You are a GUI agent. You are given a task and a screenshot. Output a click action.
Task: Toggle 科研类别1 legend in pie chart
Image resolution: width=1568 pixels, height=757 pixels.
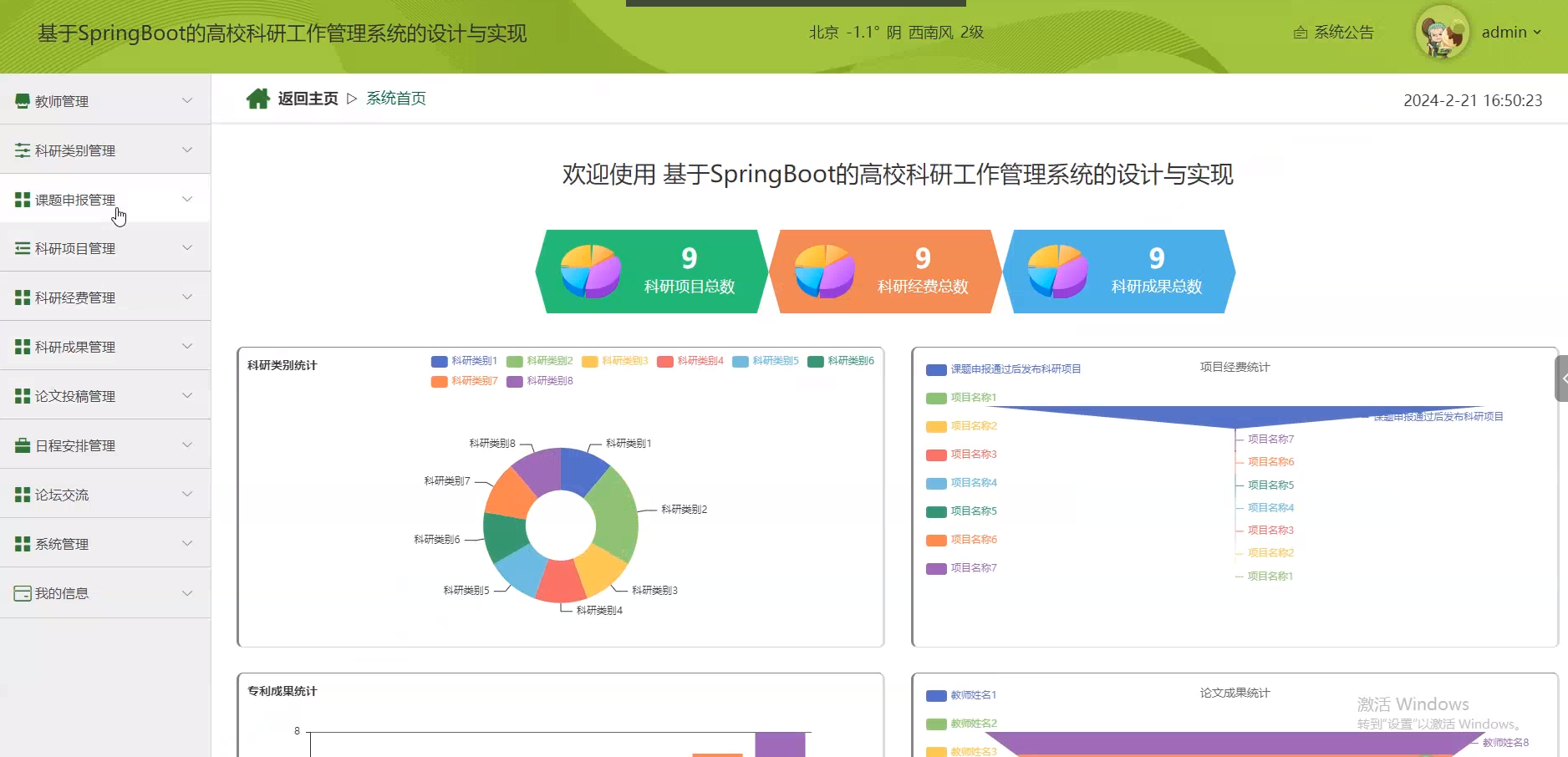[x=464, y=361]
